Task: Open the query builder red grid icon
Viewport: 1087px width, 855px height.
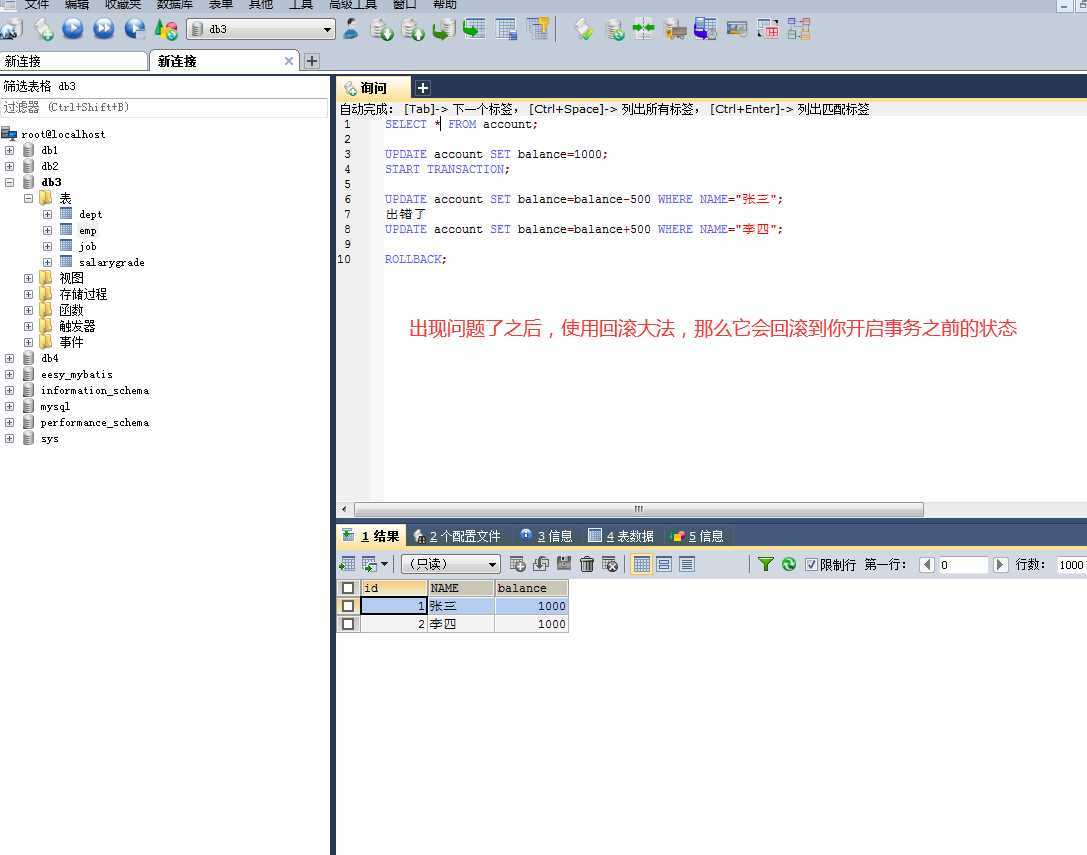Action: coord(768,29)
